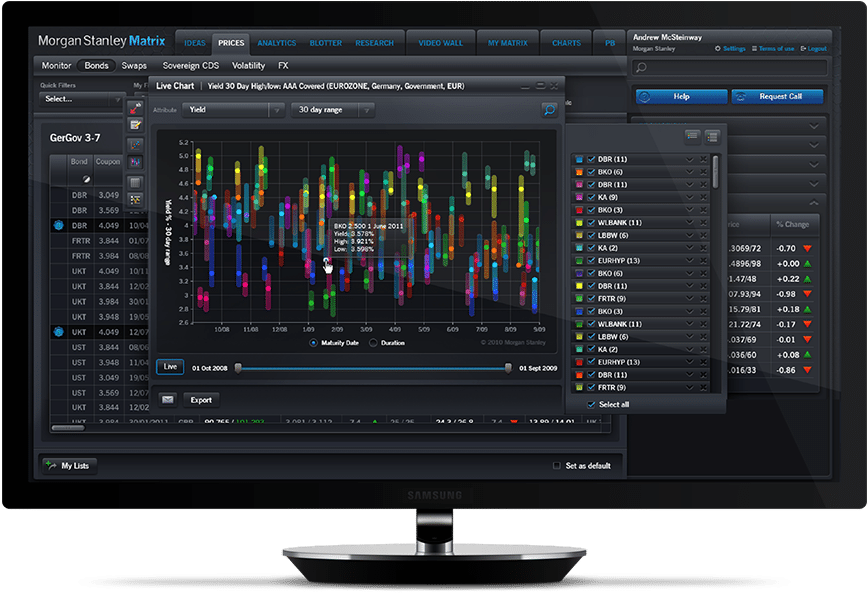Click the network line chart toolbar icon

coord(135,199)
